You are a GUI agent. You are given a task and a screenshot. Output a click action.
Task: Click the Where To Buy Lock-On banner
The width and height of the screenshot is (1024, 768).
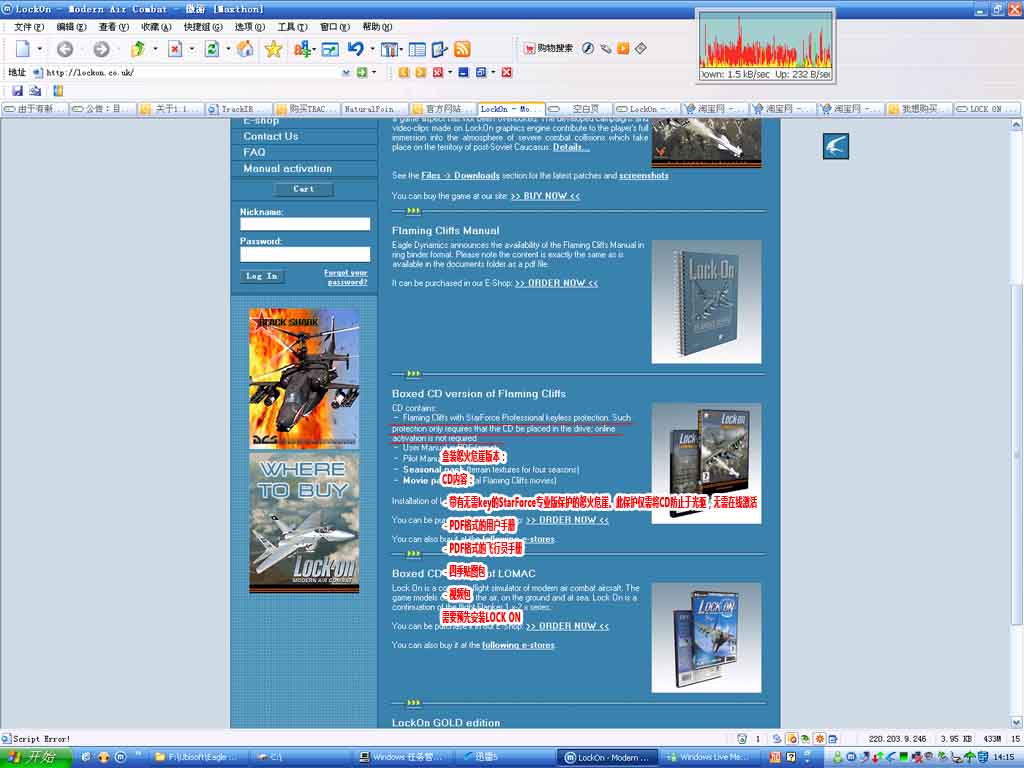click(304, 523)
